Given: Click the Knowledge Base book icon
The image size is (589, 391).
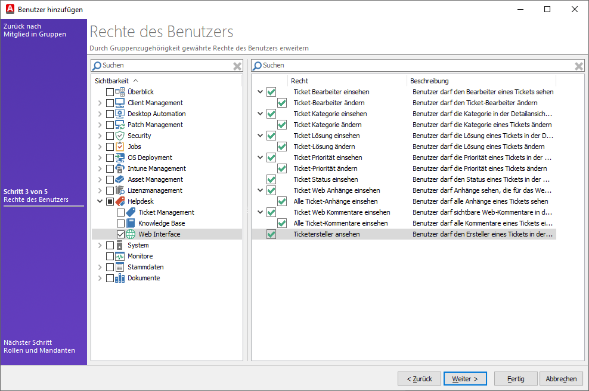Looking at the screenshot, I should click(131, 223).
